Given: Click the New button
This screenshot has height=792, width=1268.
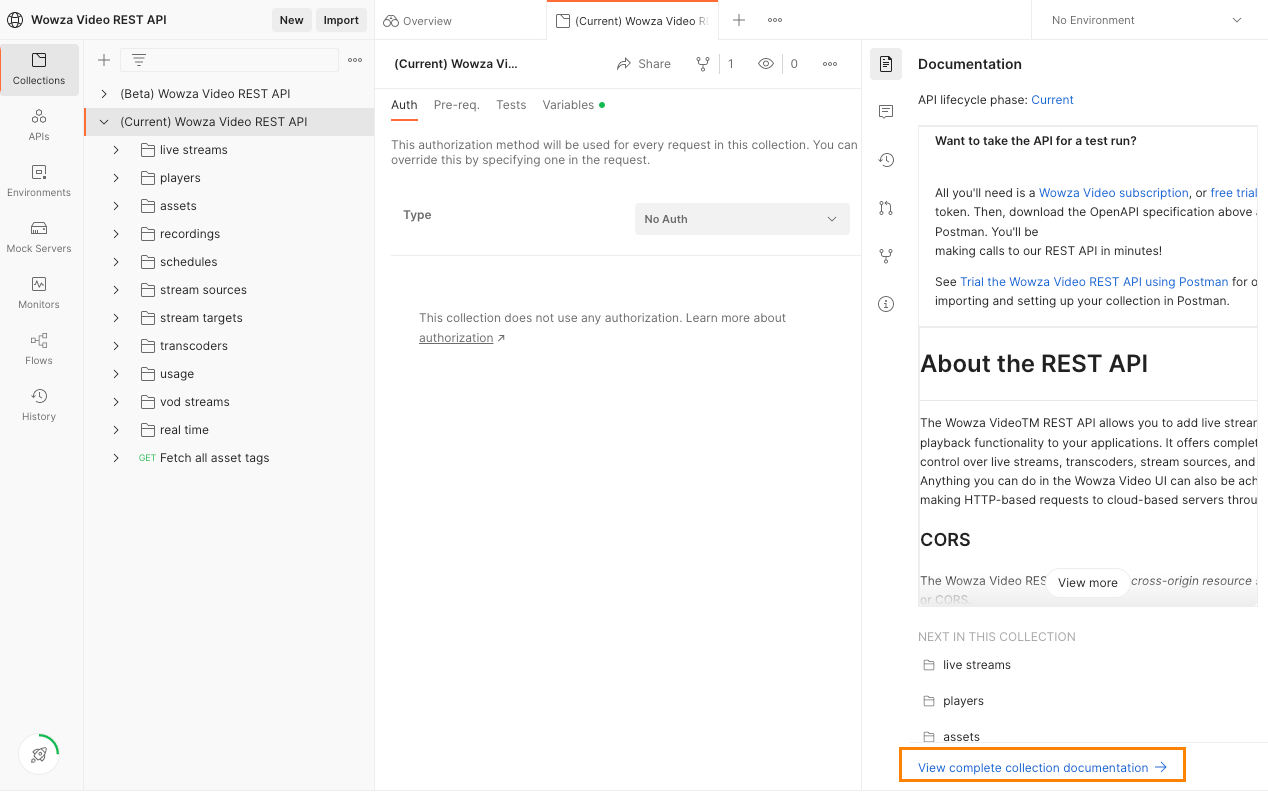Looking at the screenshot, I should (291, 20).
